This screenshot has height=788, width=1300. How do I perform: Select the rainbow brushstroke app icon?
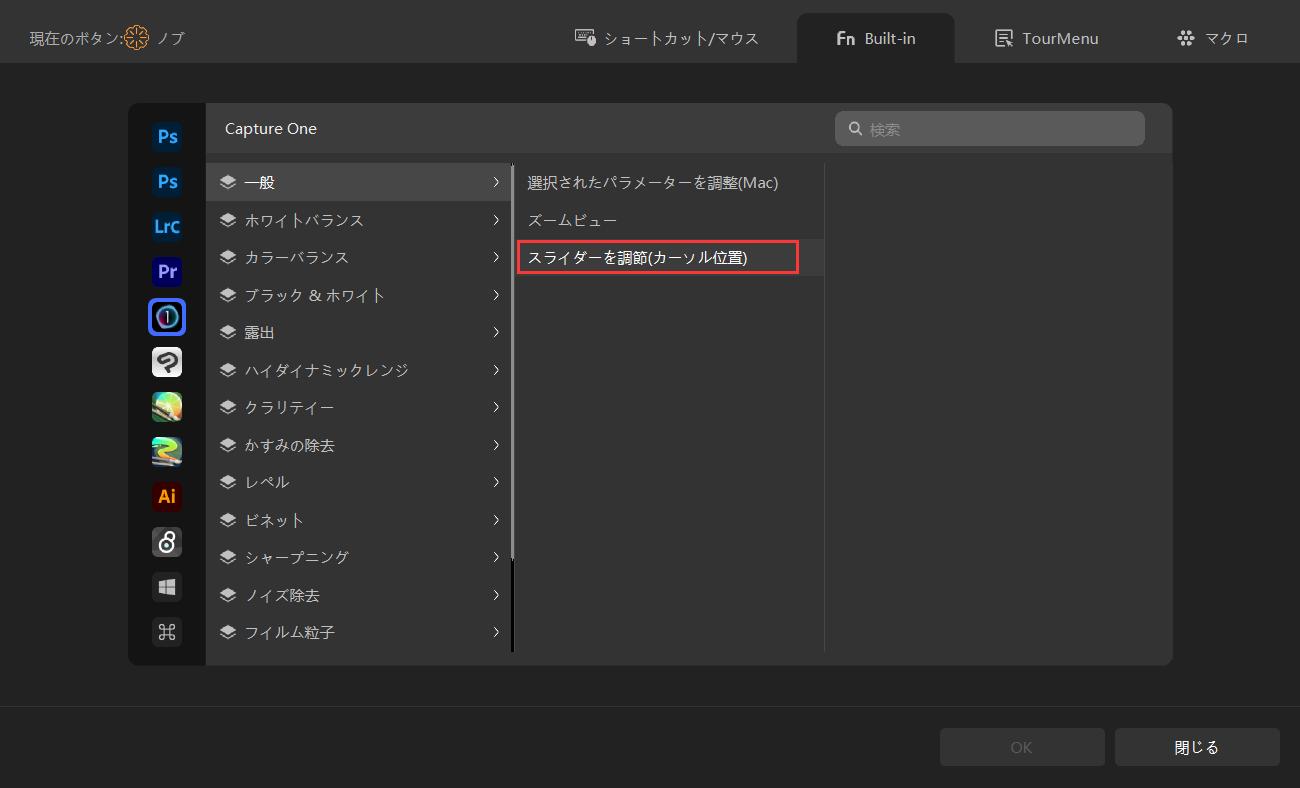[167, 452]
